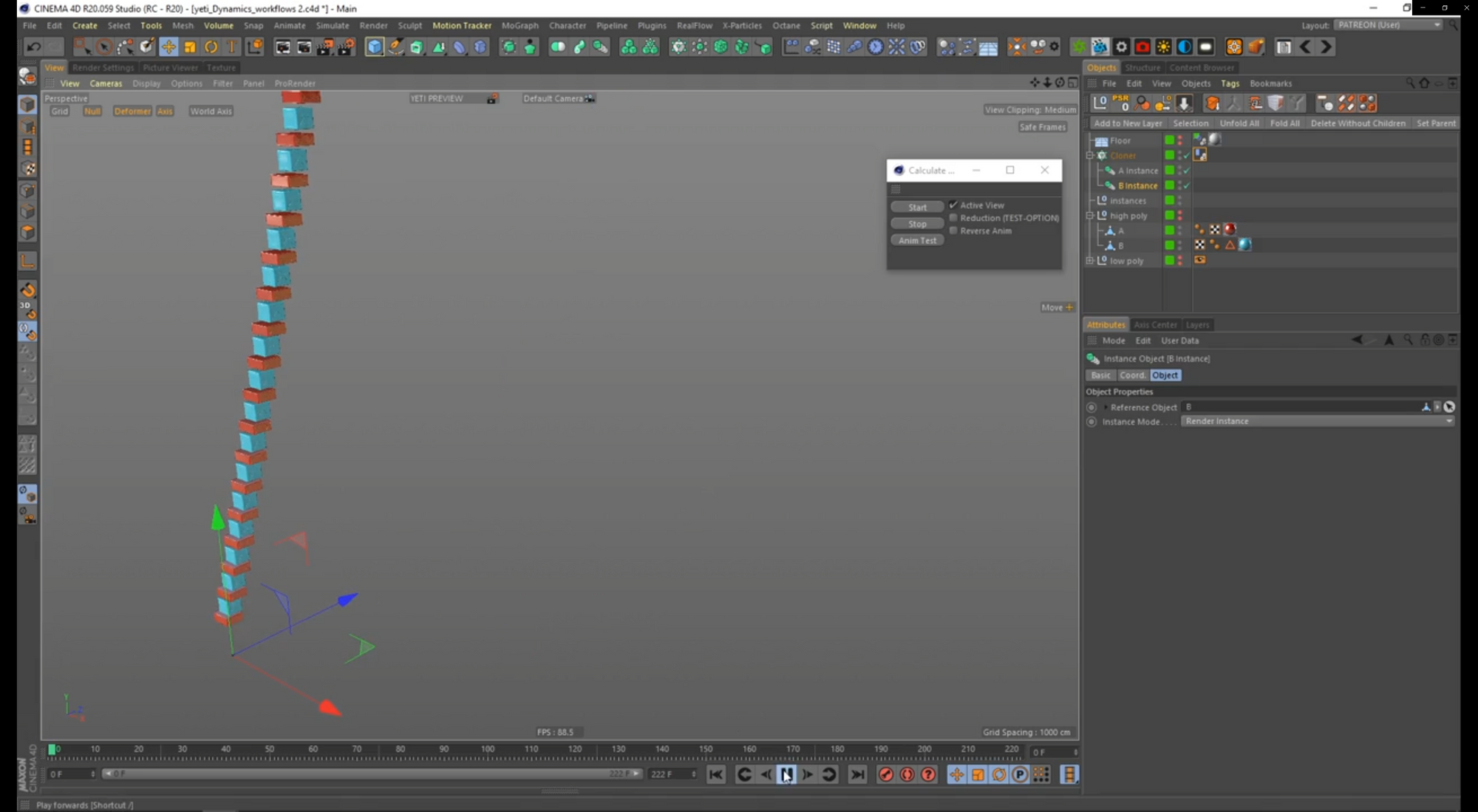Click the Start button in Calculate dialog
1478x812 pixels.
pos(917,207)
